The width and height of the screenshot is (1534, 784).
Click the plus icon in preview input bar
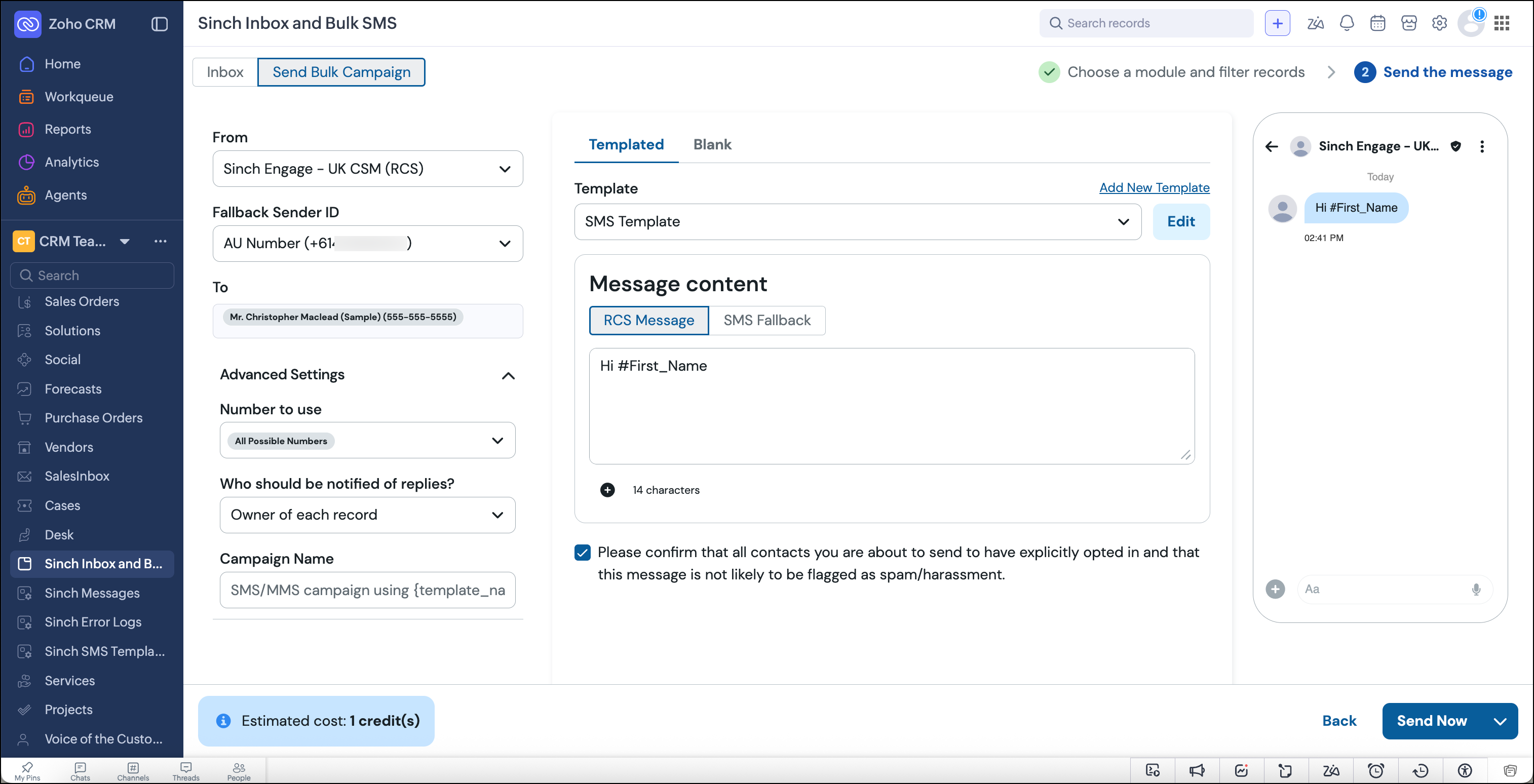pyautogui.click(x=1275, y=590)
